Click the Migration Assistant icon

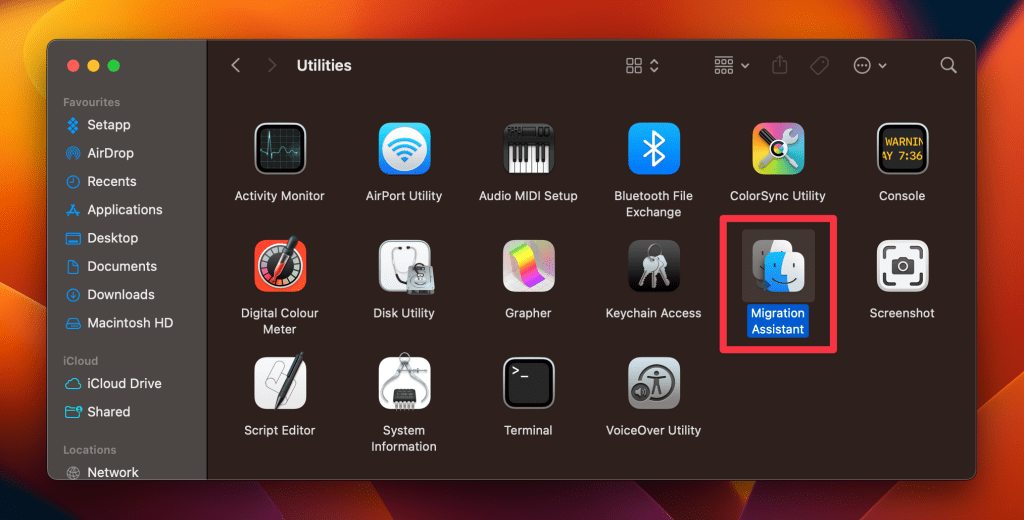(778, 266)
